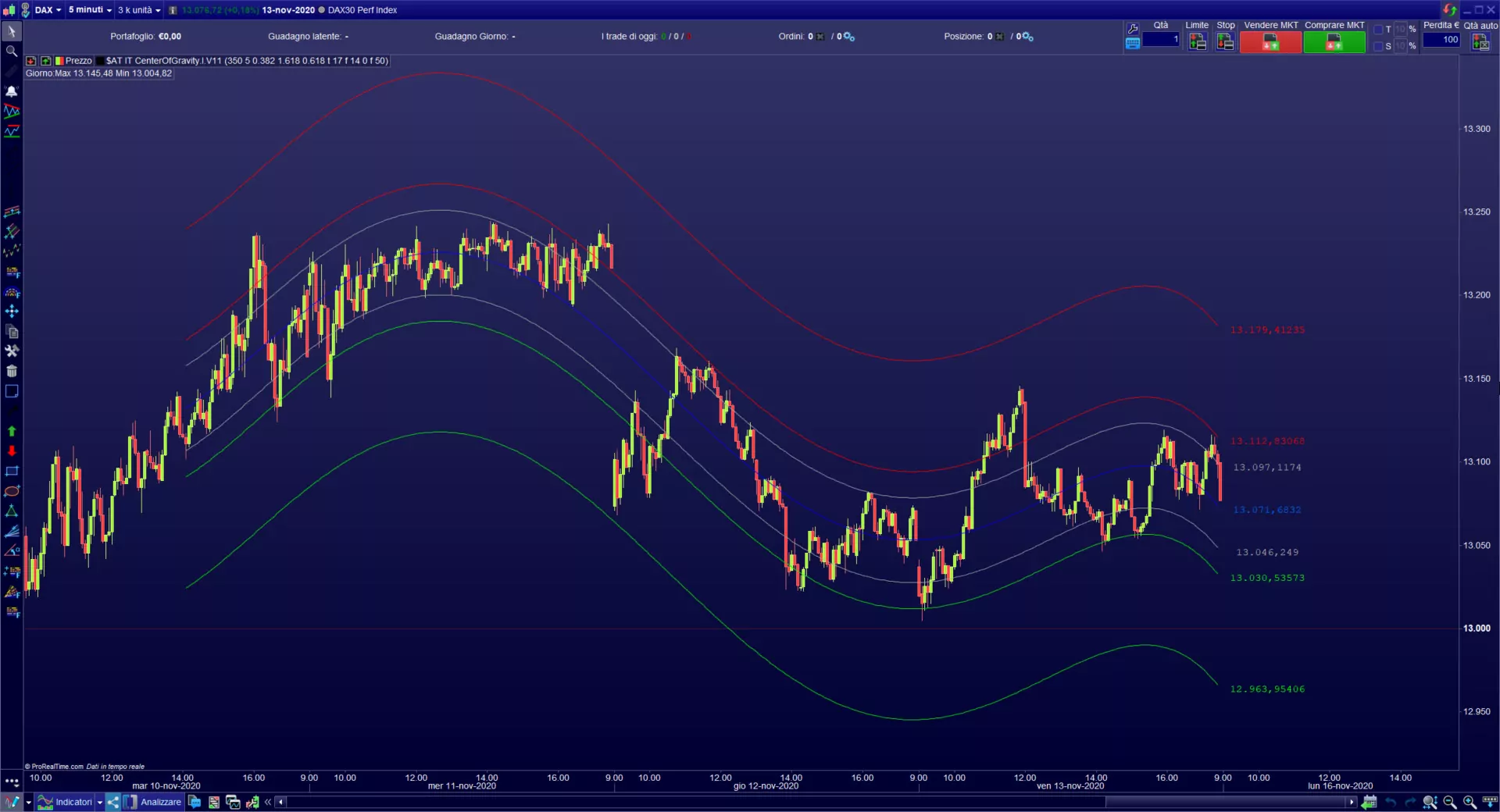
Task: Select the four-arrow move tool
Action: (x=12, y=312)
